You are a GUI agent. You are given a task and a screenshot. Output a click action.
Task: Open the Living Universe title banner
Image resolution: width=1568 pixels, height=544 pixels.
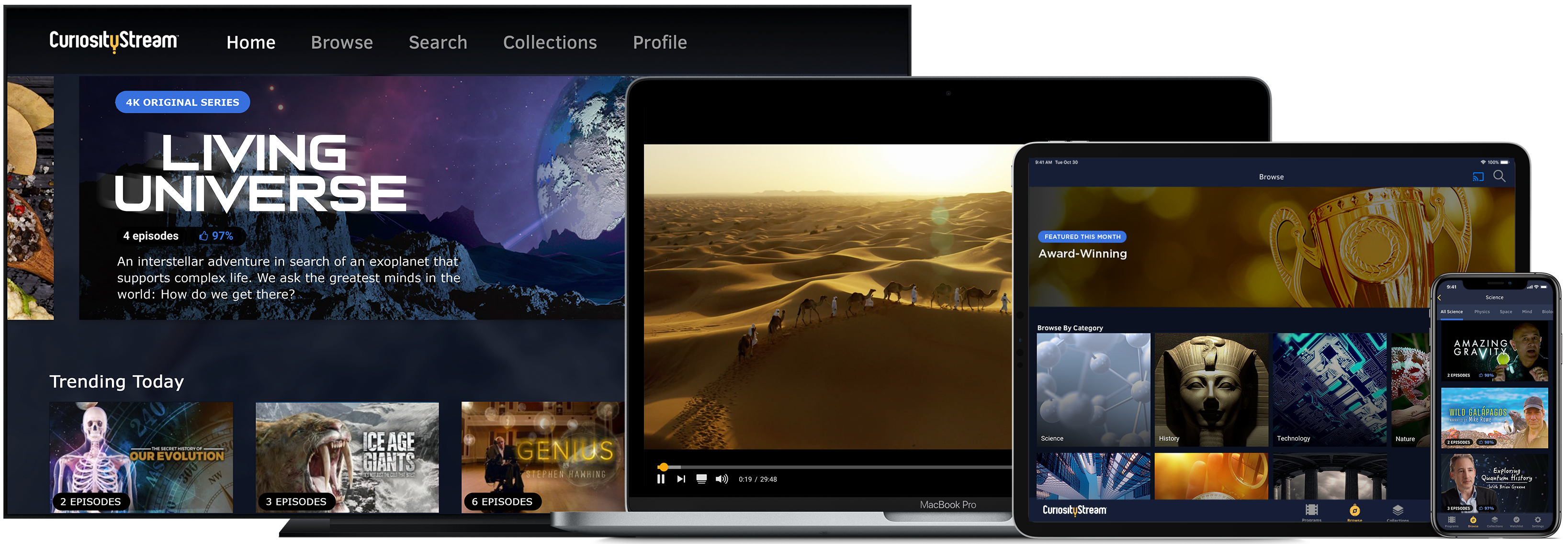coord(260,173)
